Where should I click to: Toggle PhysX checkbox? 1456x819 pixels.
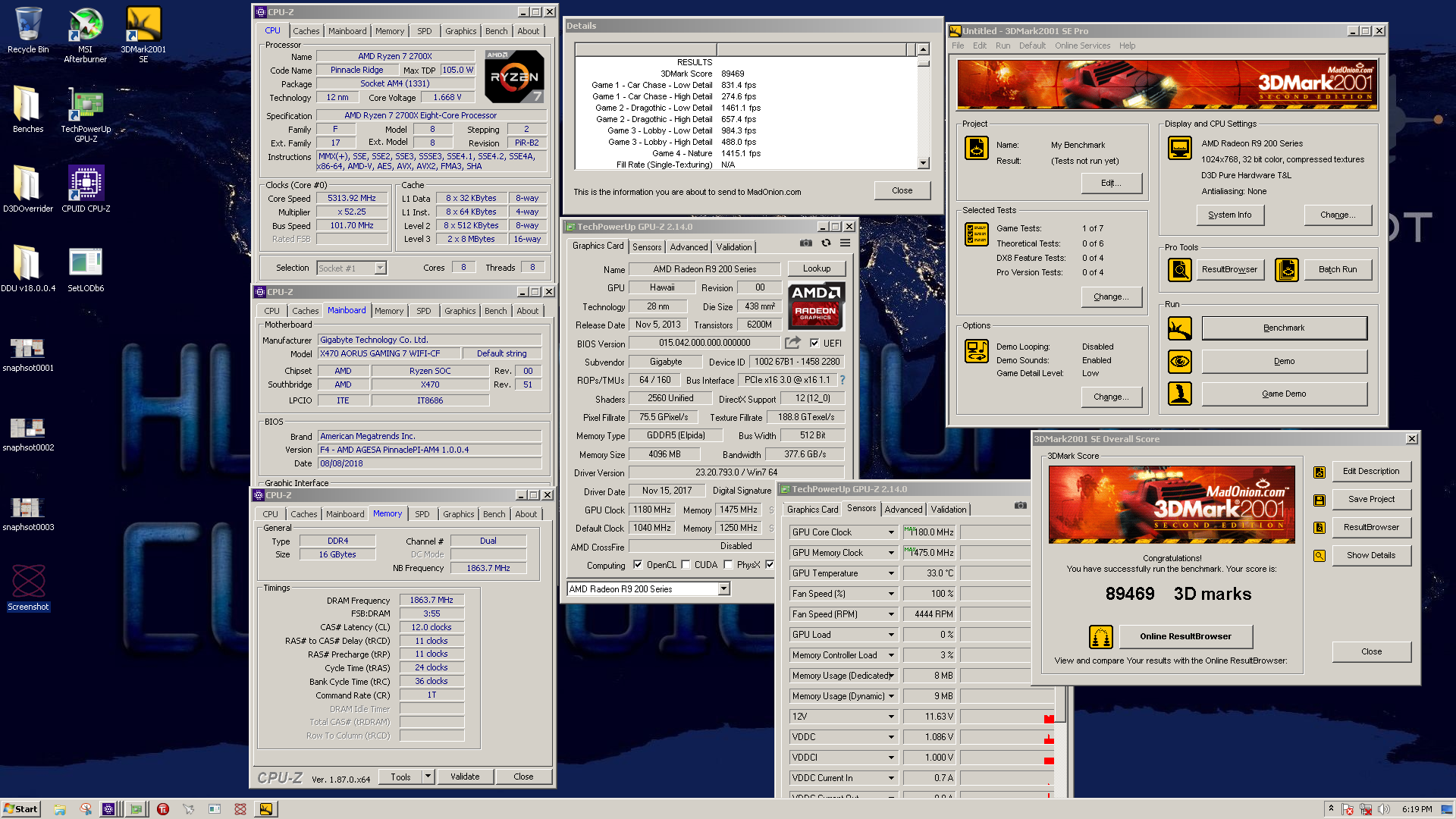(x=728, y=565)
